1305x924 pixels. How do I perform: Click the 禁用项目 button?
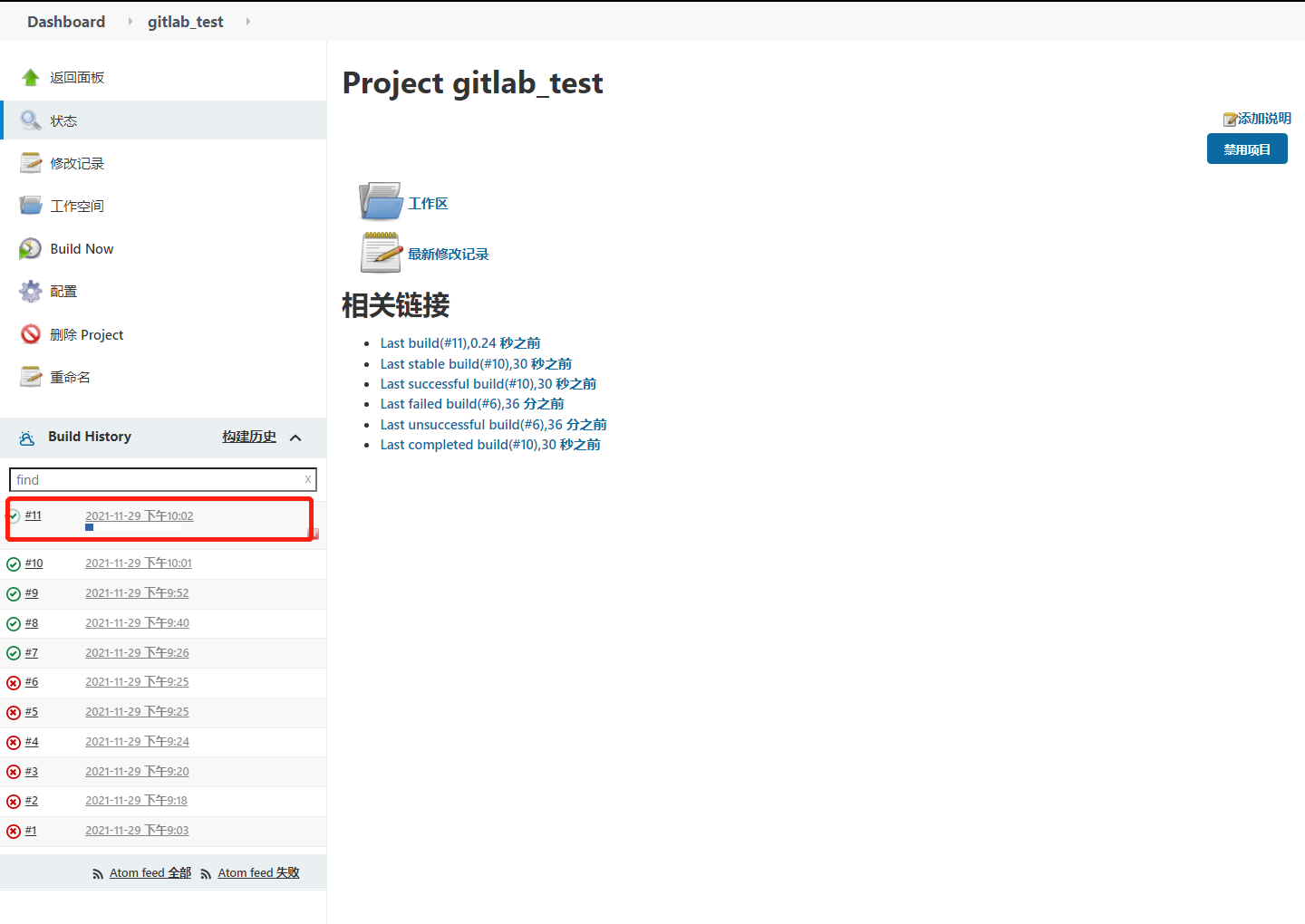[1247, 149]
